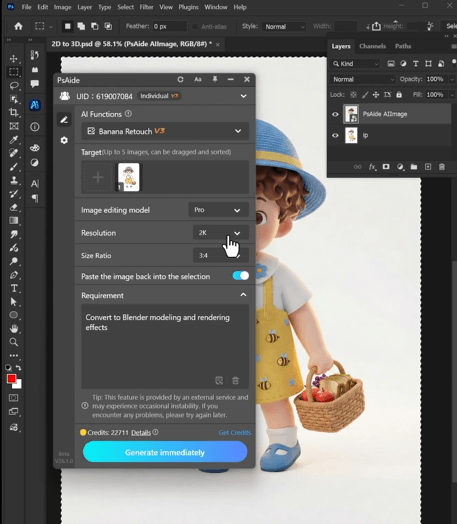Select the Eyedropper tool

[x=14, y=139]
